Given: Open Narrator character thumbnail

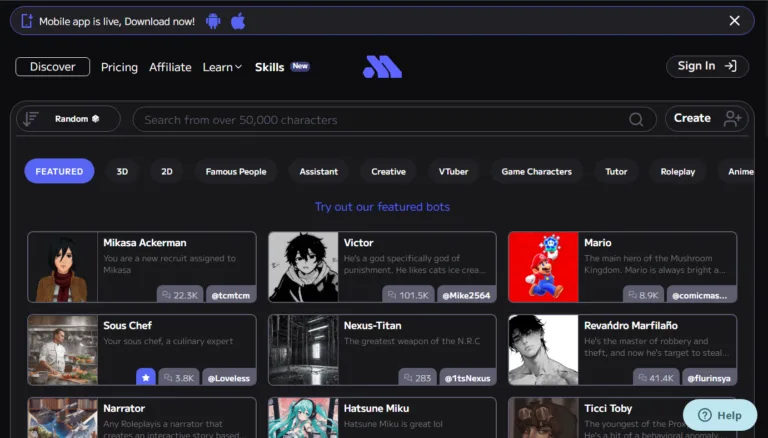Looking at the screenshot, I should click(x=63, y=418).
